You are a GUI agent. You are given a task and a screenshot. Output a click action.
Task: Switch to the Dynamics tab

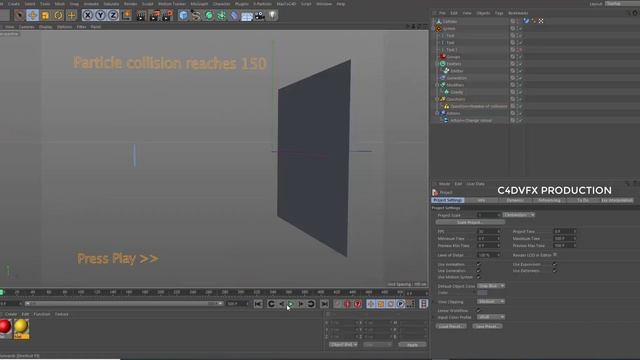click(515, 200)
